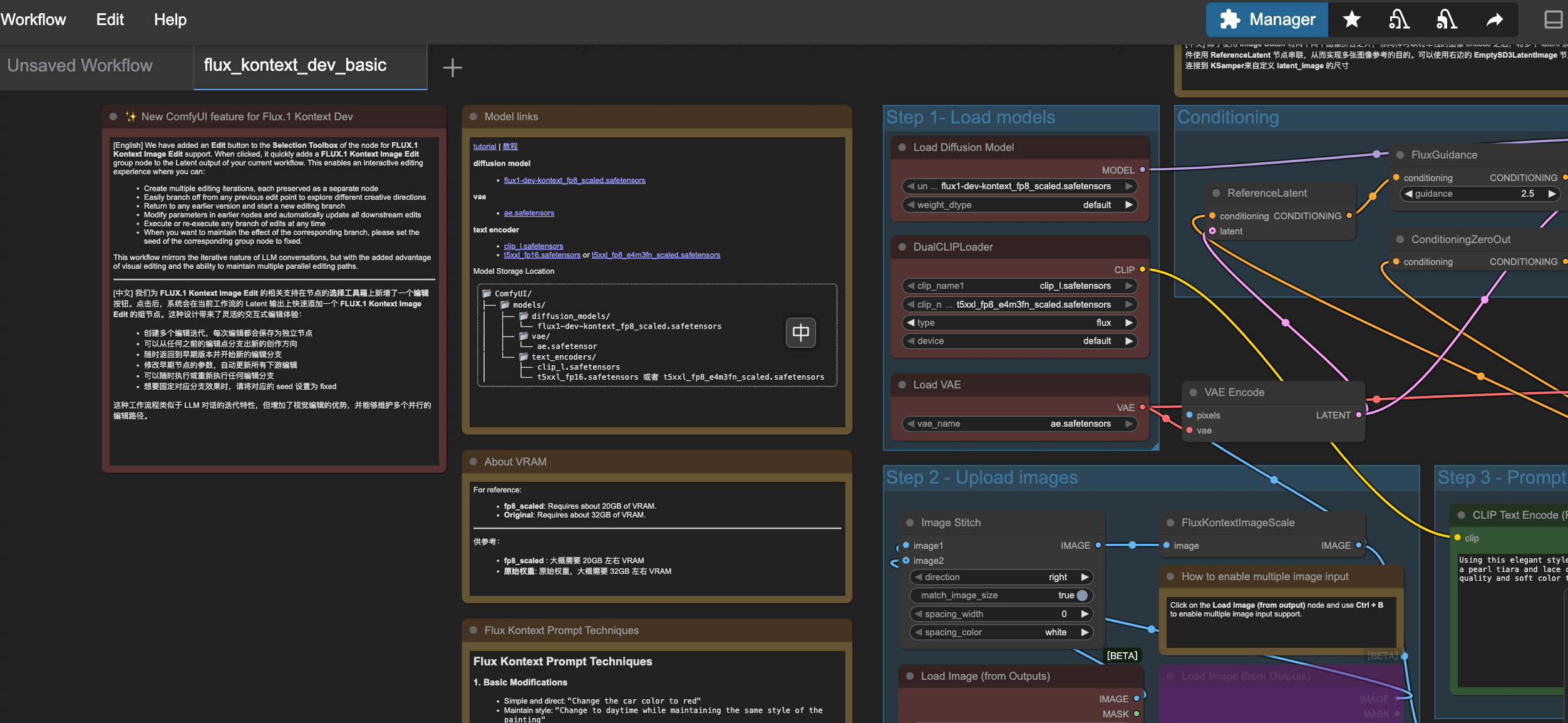The height and width of the screenshot is (723, 1568).
Task: Select the Conditioning group title
Action: (1228, 117)
